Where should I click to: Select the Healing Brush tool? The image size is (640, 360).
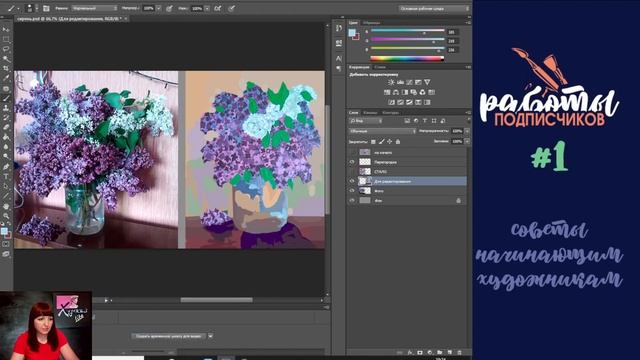[6, 88]
